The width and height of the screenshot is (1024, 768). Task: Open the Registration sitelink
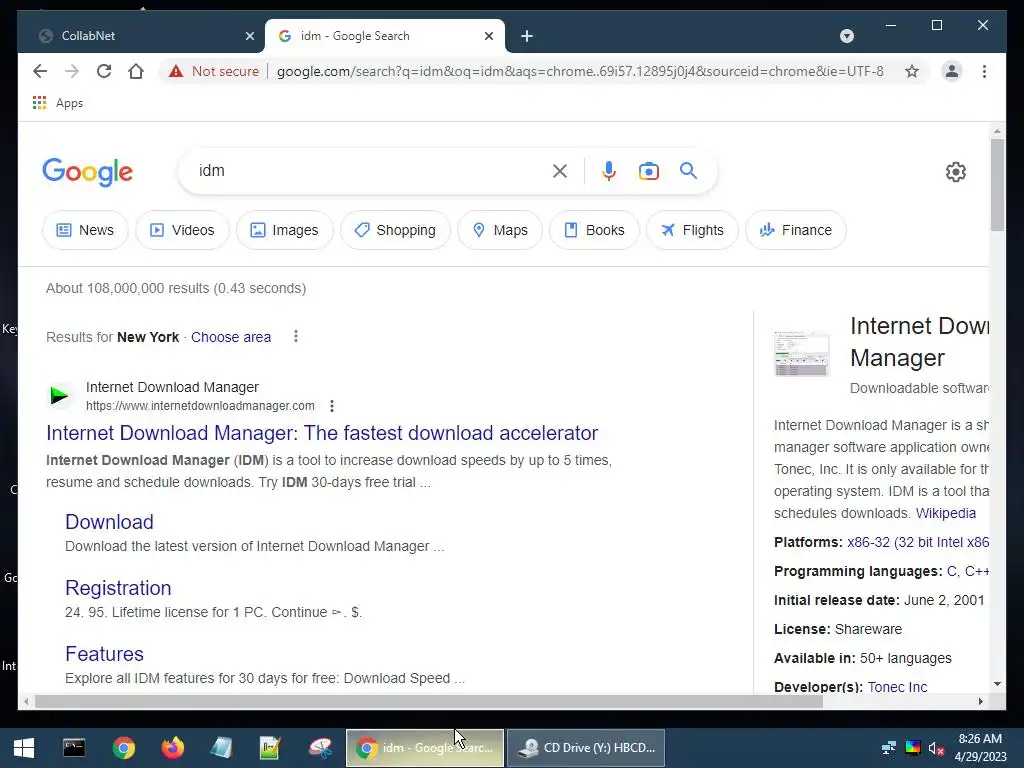(118, 588)
